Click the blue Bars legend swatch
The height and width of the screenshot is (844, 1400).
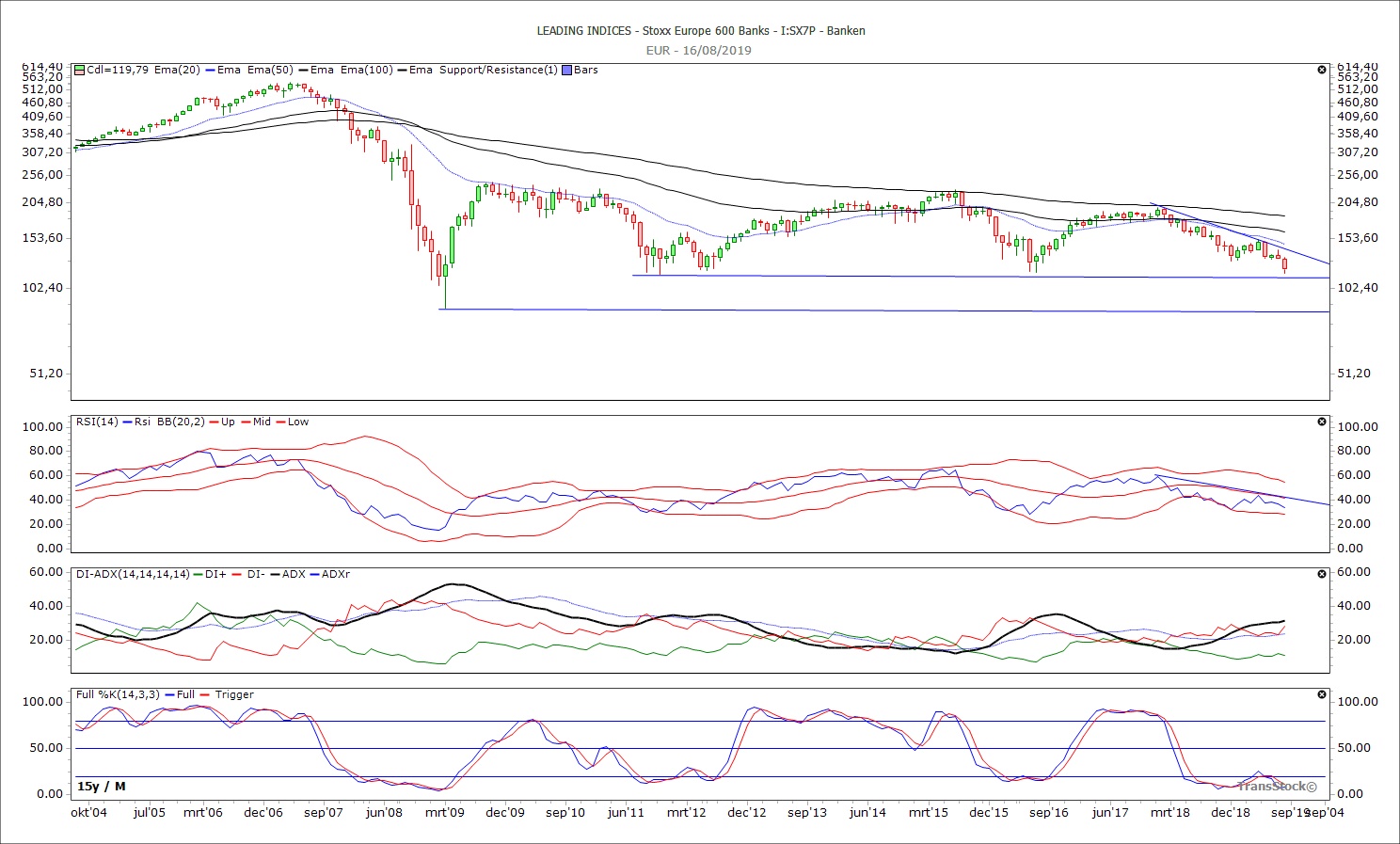click(566, 70)
